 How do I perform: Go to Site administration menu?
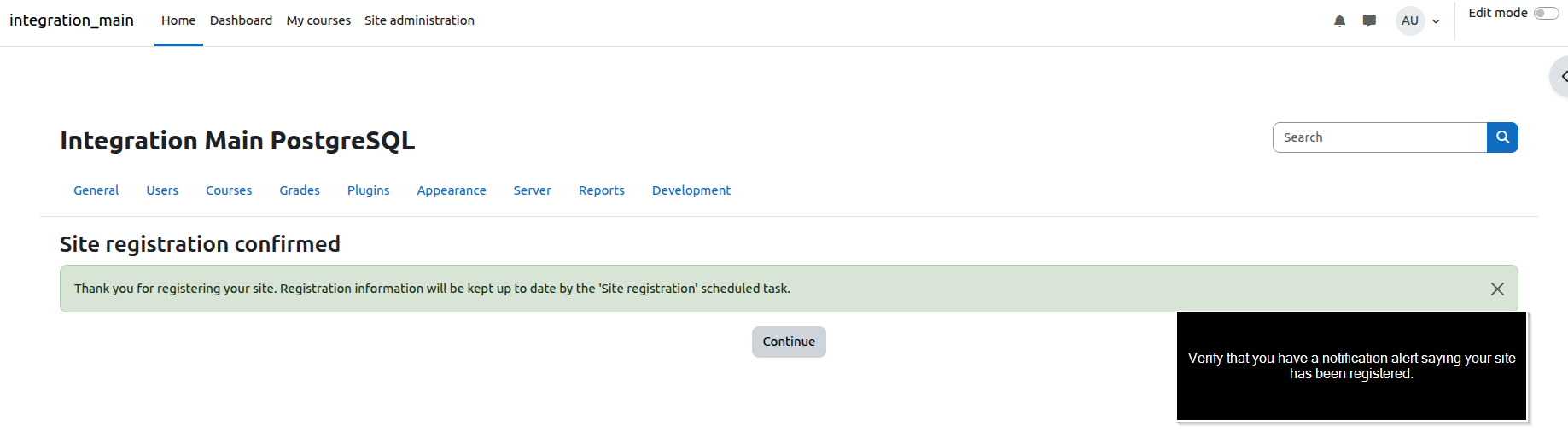pyautogui.click(x=419, y=20)
